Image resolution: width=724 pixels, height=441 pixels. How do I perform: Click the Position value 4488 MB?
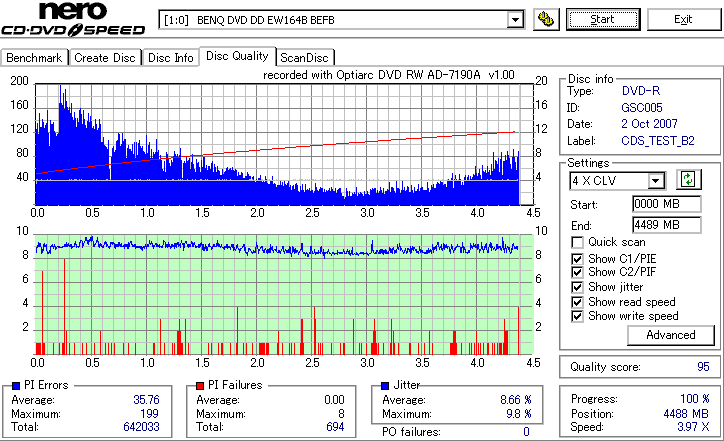point(686,414)
